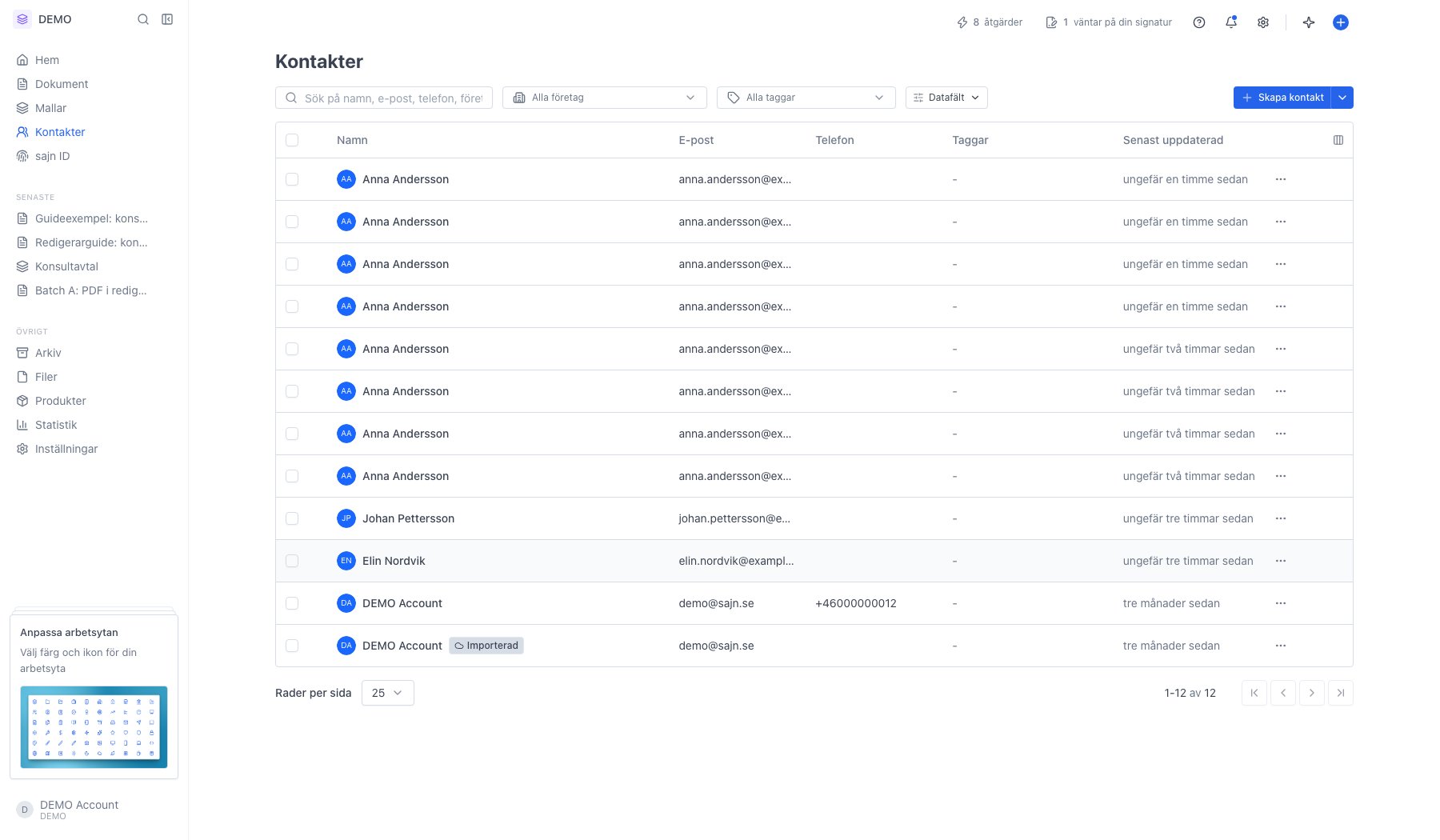Open 1 väntar på din signatur
The image size is (1440, 840).
point(1109,22)
